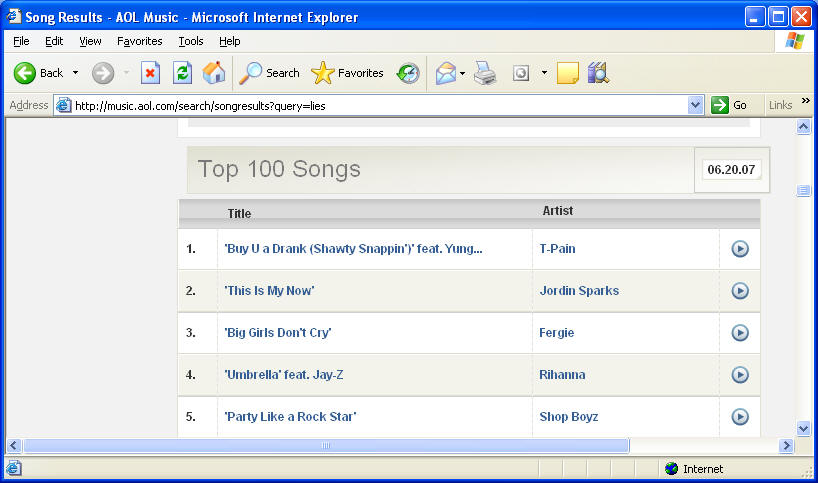Click the horizontal scrollbar left arrow
The width and height of the screenshot is (818, 483).
14,445
